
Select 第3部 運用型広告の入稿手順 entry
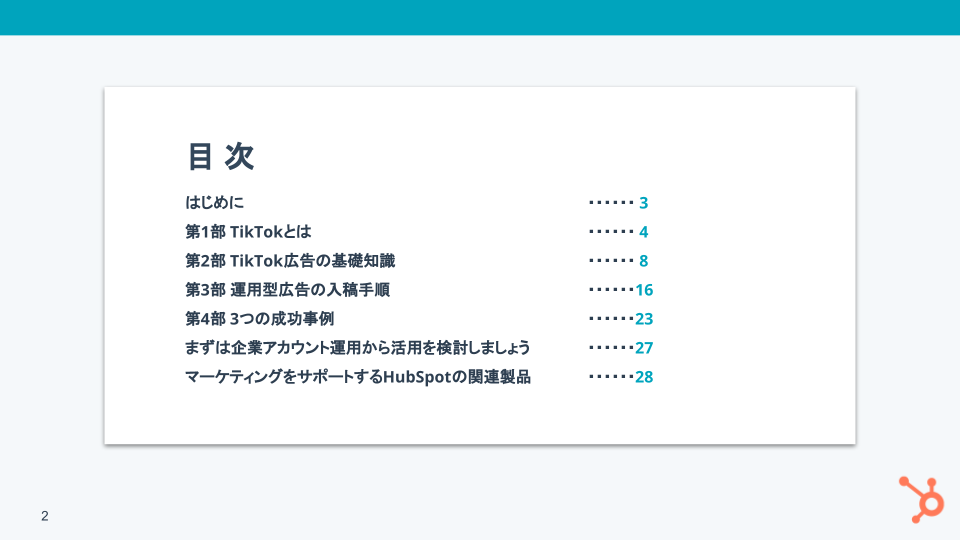[287, 290]
